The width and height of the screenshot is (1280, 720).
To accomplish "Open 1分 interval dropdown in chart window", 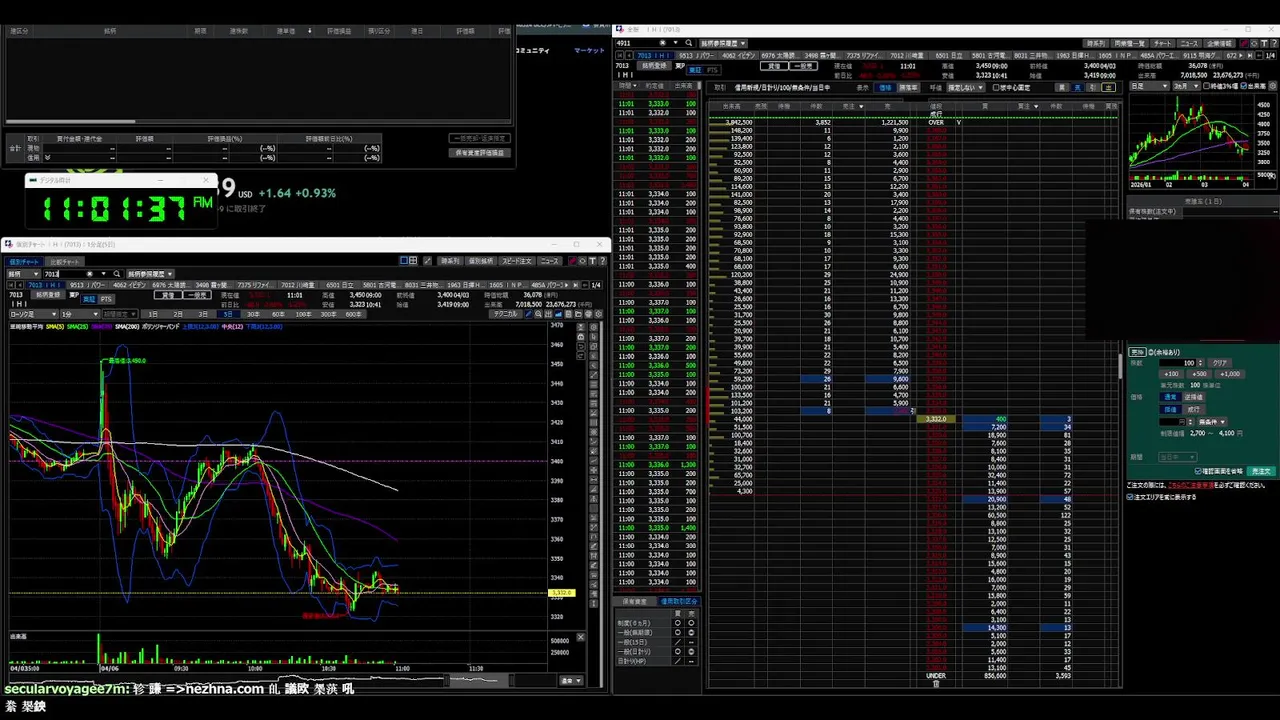I will (x=79, y=314).
